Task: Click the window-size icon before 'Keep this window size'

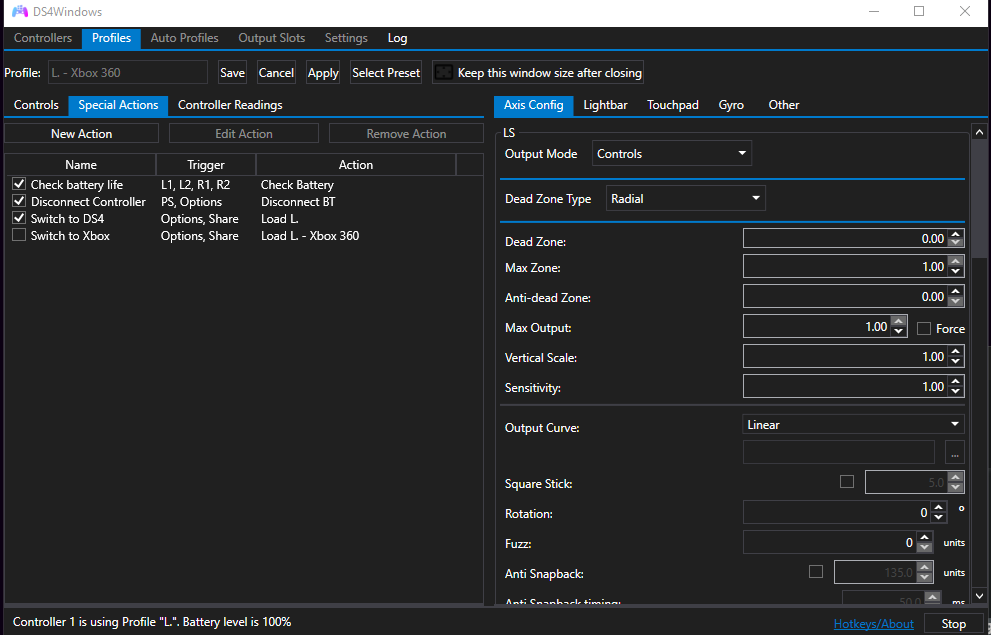Action: pyautogui.click(x=444, y=71)
